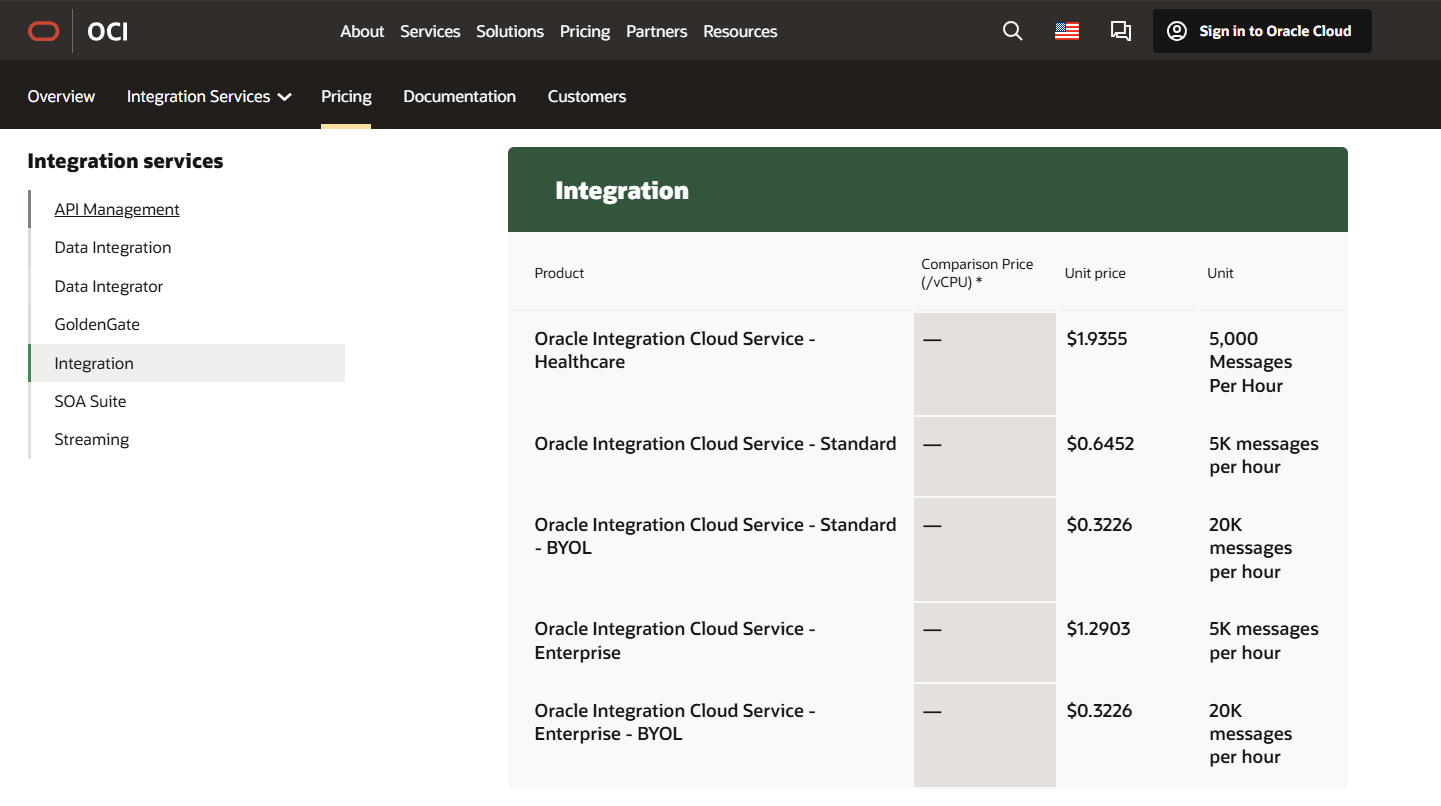Click the Oracle logo icon
1441x806 pixels.
43,32
